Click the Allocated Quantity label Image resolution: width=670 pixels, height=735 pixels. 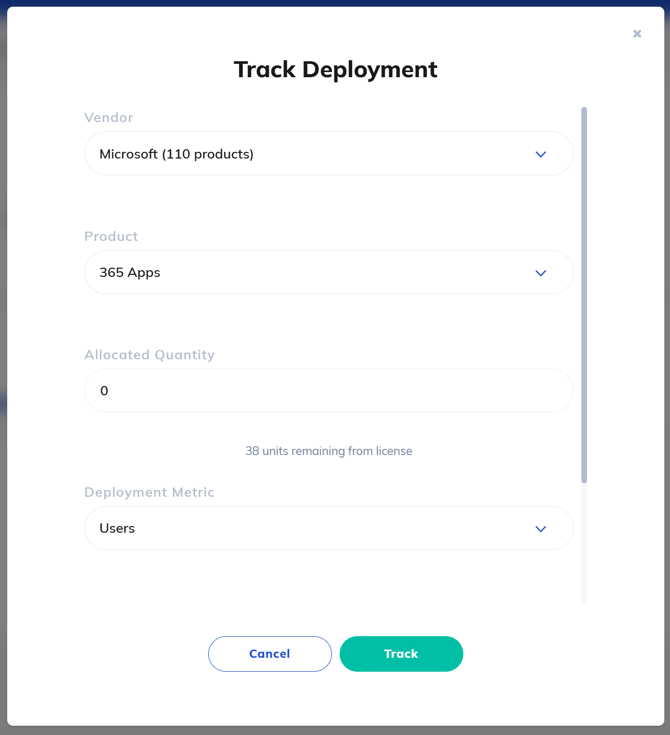pyautogui.click(x=149, y=354)
